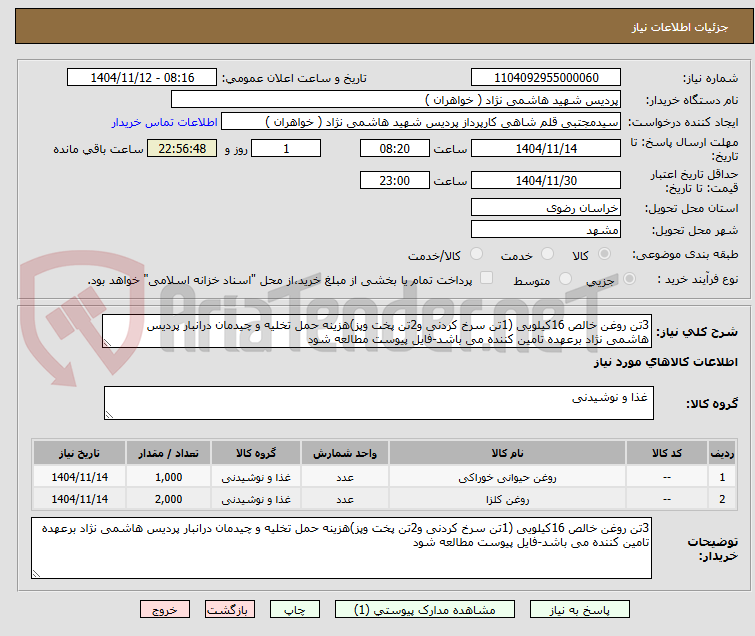
Task: Toggle the اسناد خزانه اسلامی payment checkbox
Action: [487, 278]
